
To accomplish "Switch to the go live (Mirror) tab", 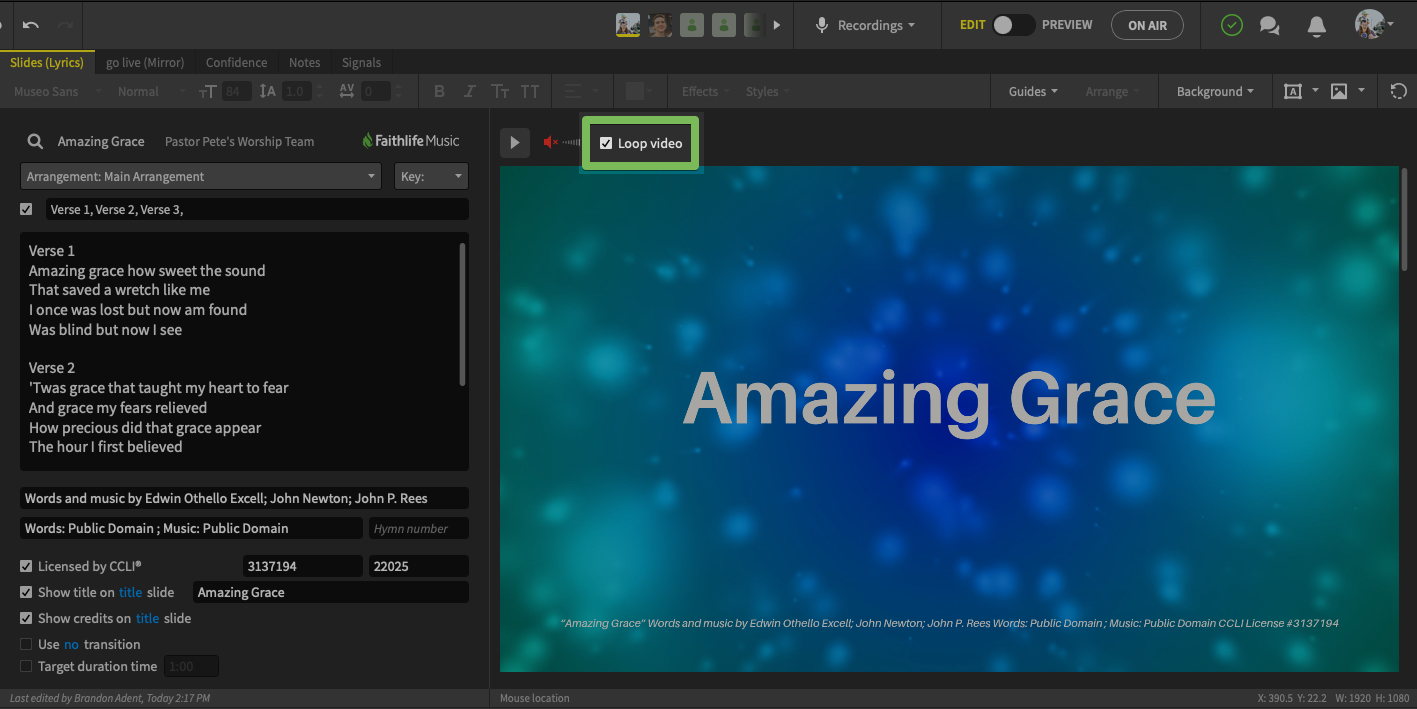I will [x=145, y=62].
